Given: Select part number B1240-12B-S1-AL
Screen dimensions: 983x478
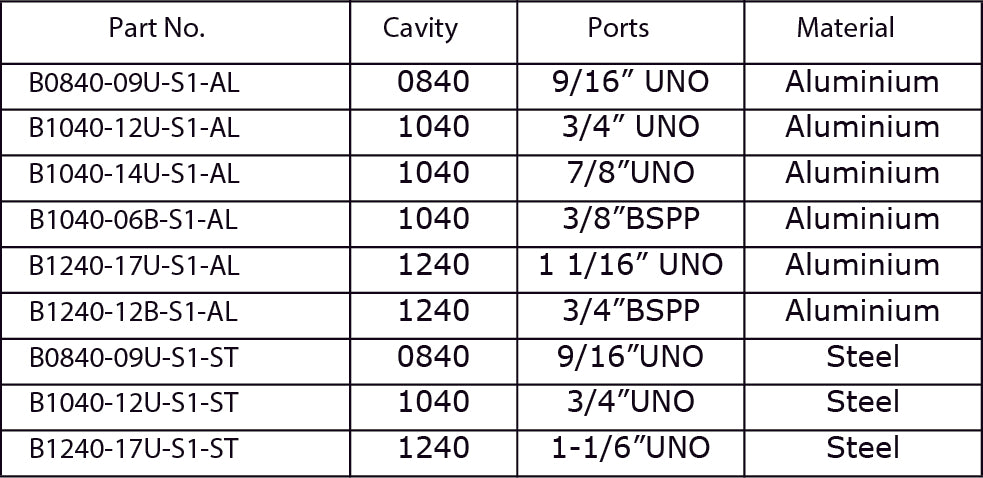Looking at the screenshot, I should point(134,312).
